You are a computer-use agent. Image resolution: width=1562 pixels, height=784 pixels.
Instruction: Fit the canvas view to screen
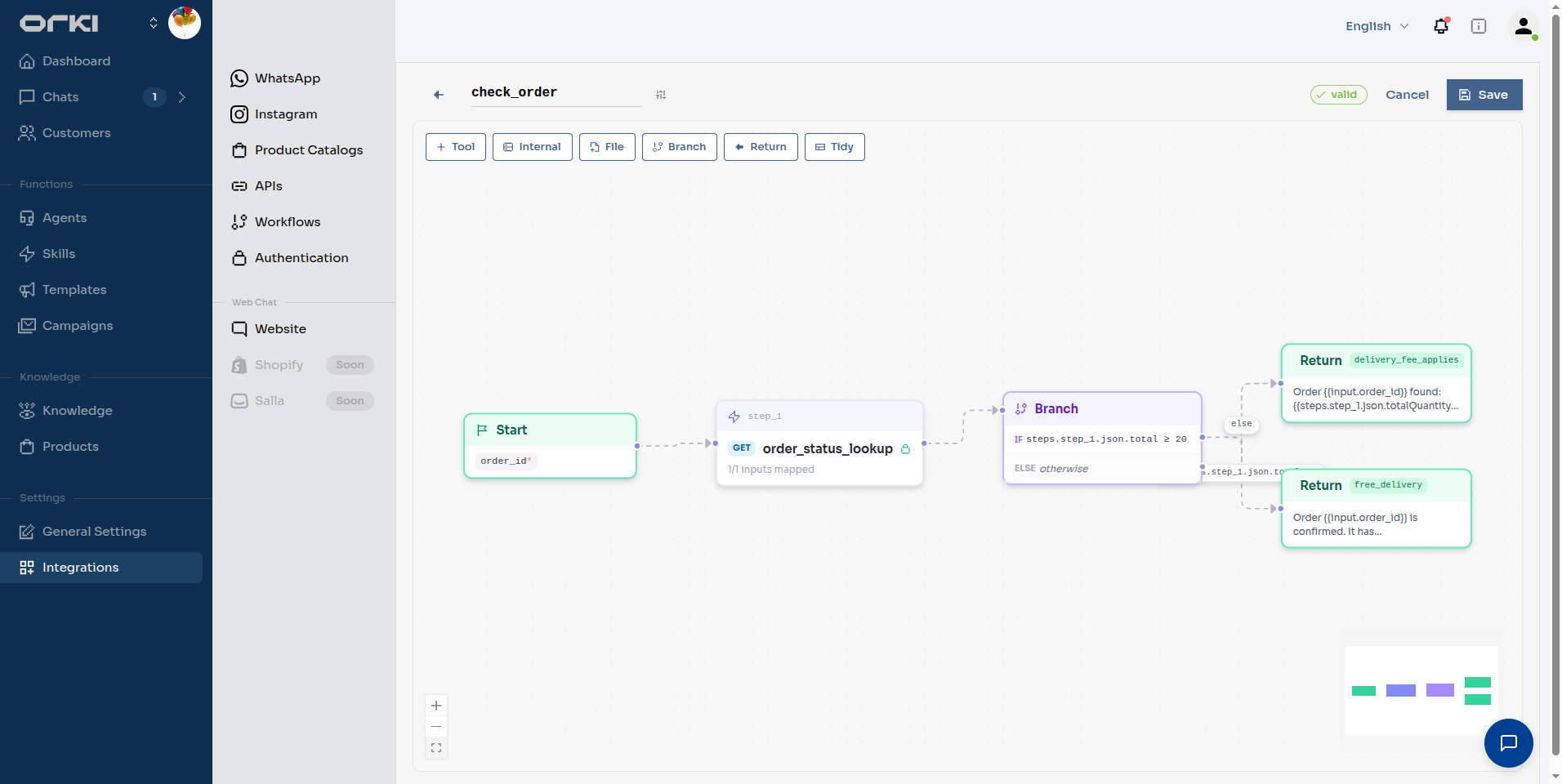coord(436,748)
